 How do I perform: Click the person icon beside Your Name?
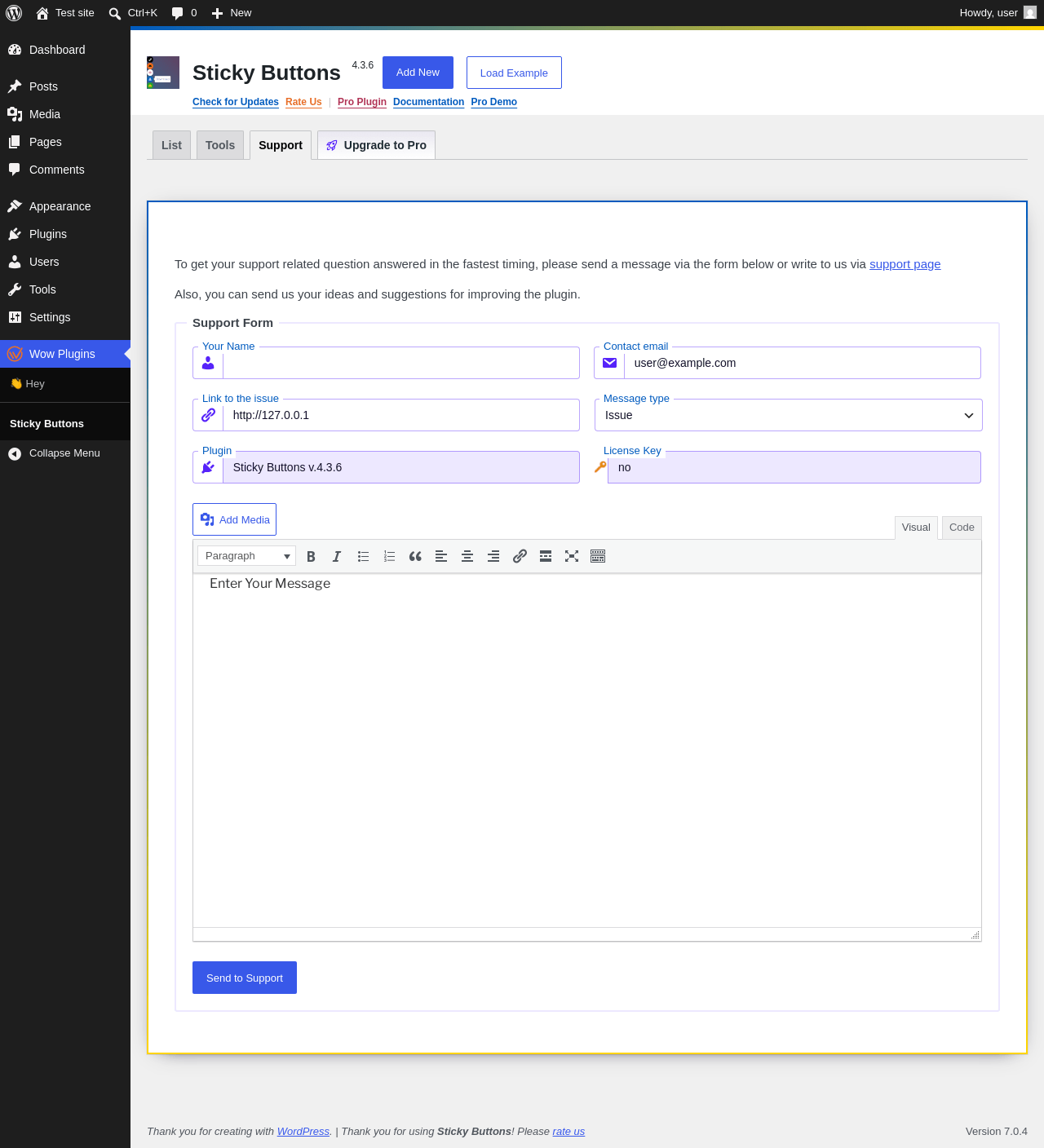click(208, 363)
